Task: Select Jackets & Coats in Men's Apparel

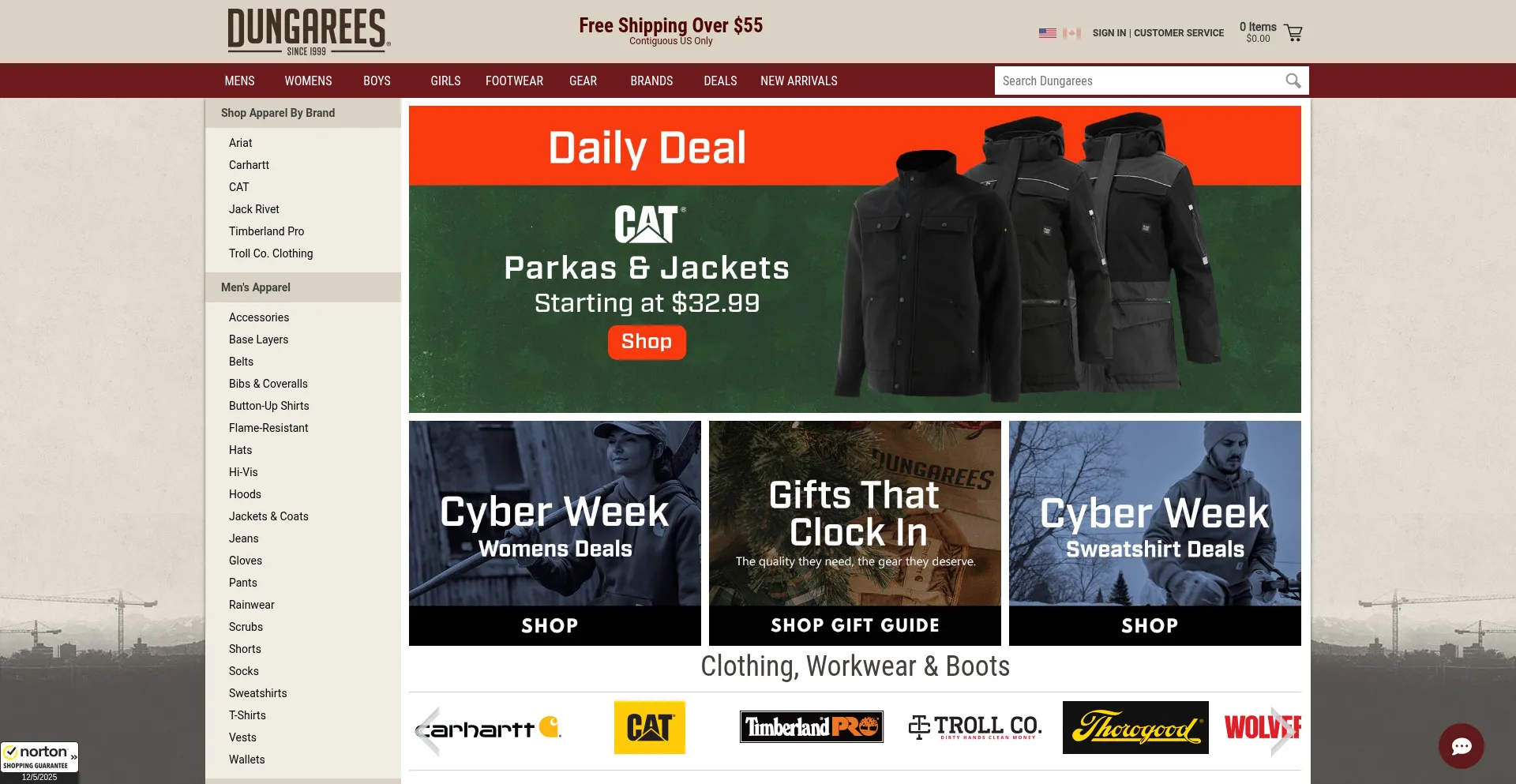Action: [x=268, y=516]
